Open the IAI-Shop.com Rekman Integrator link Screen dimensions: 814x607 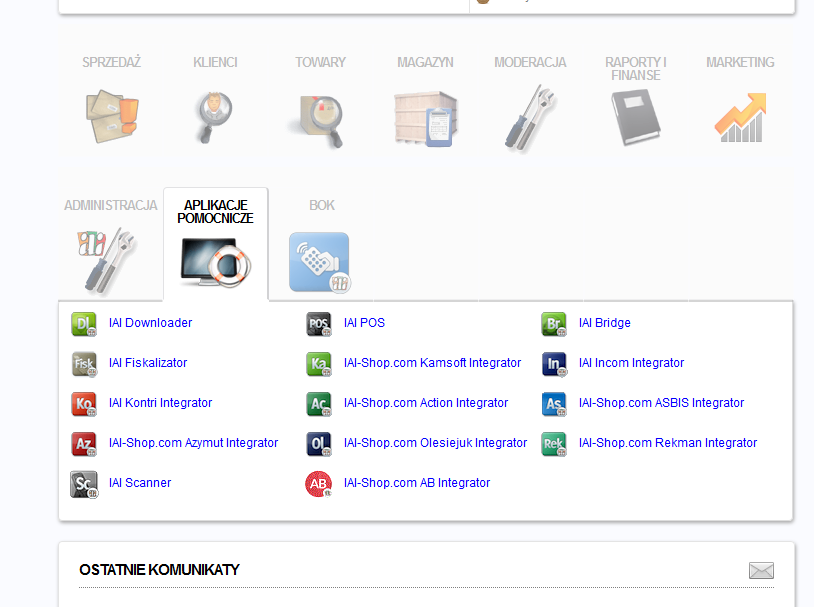coord(667,443)
